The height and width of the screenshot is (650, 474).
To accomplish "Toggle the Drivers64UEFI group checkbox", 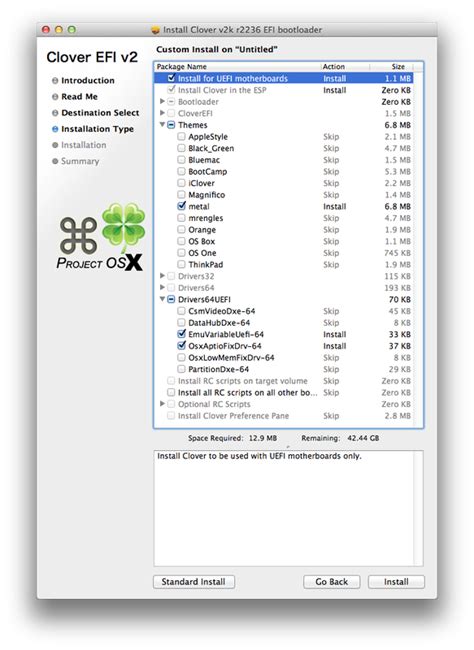I will click(171, 299).
